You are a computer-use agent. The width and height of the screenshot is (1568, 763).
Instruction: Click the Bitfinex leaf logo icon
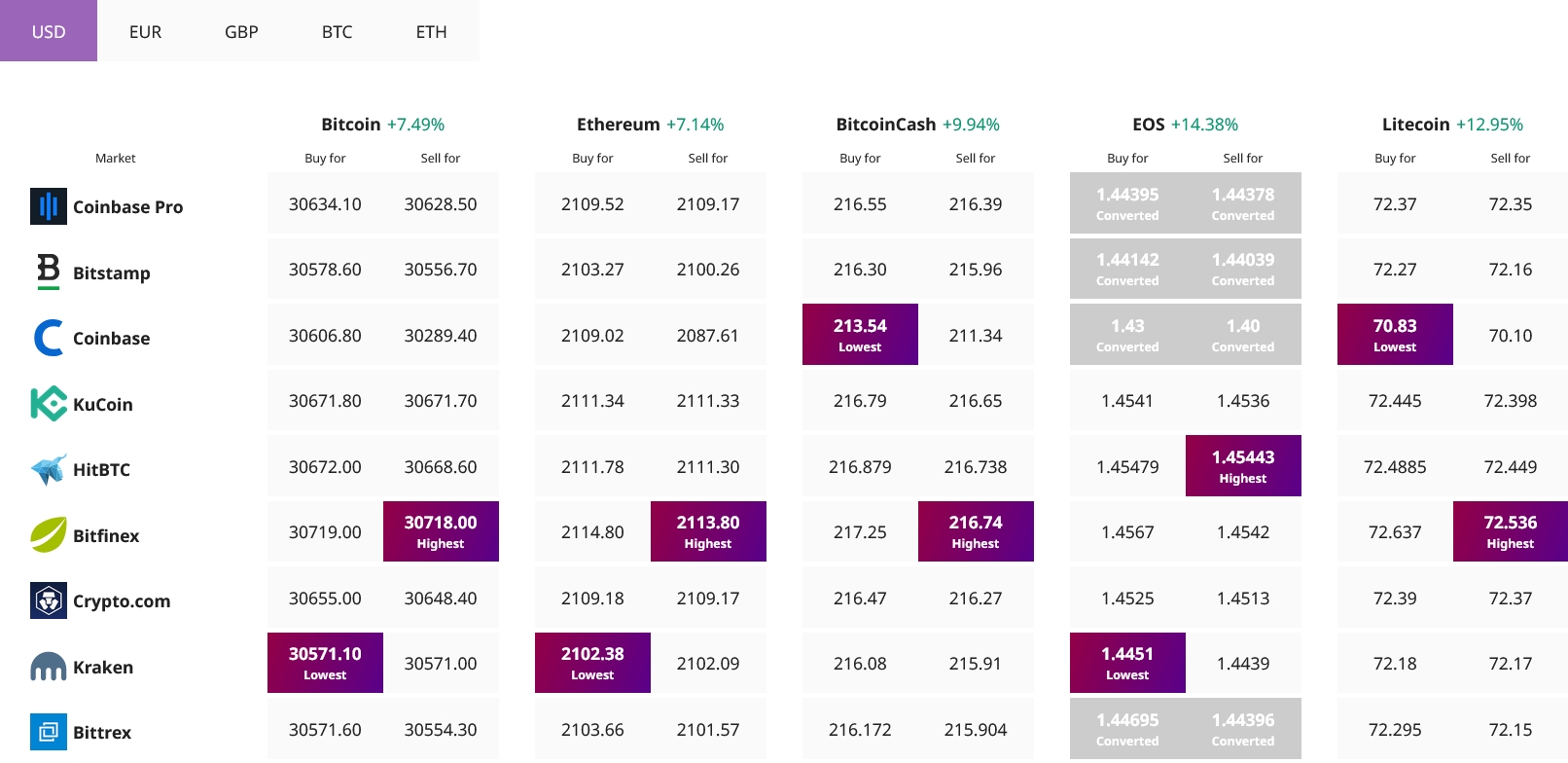pyautogui.click(x=49, y=535)
